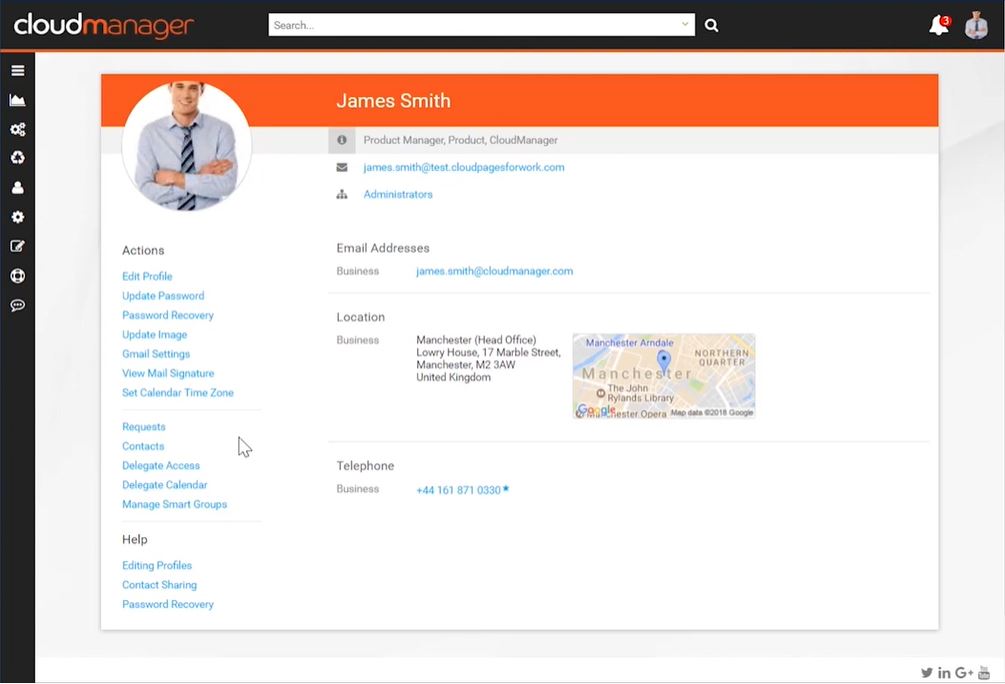Open the Requests link
1005x684 pixels.
click(144, 427)
